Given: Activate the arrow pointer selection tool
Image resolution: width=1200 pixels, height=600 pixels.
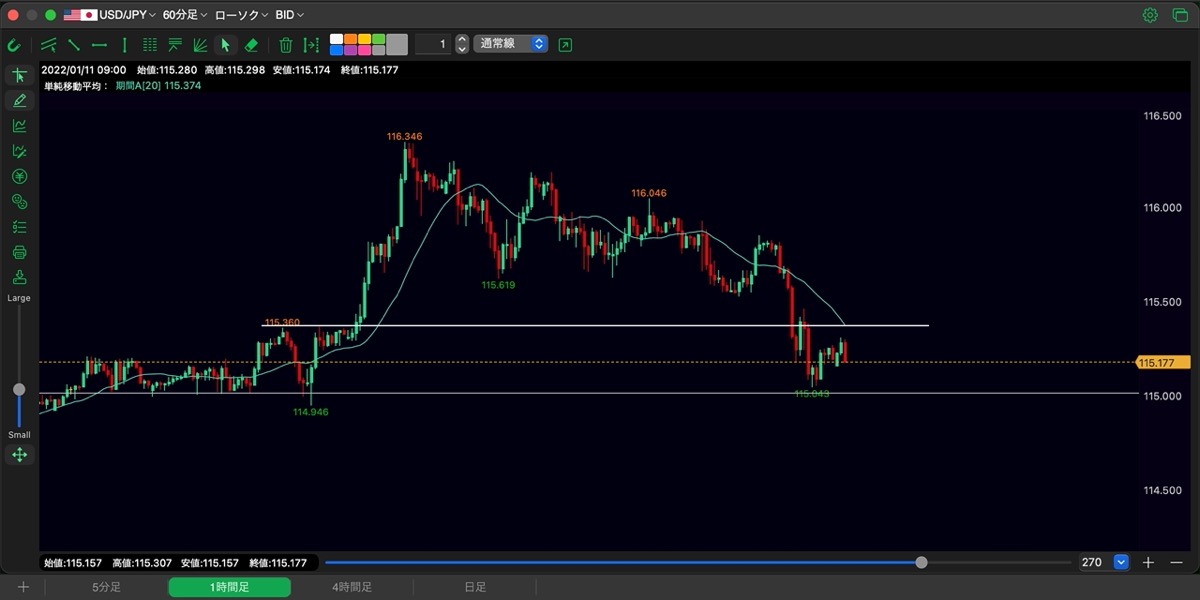Looking at the screenshot, I should 226,45.
